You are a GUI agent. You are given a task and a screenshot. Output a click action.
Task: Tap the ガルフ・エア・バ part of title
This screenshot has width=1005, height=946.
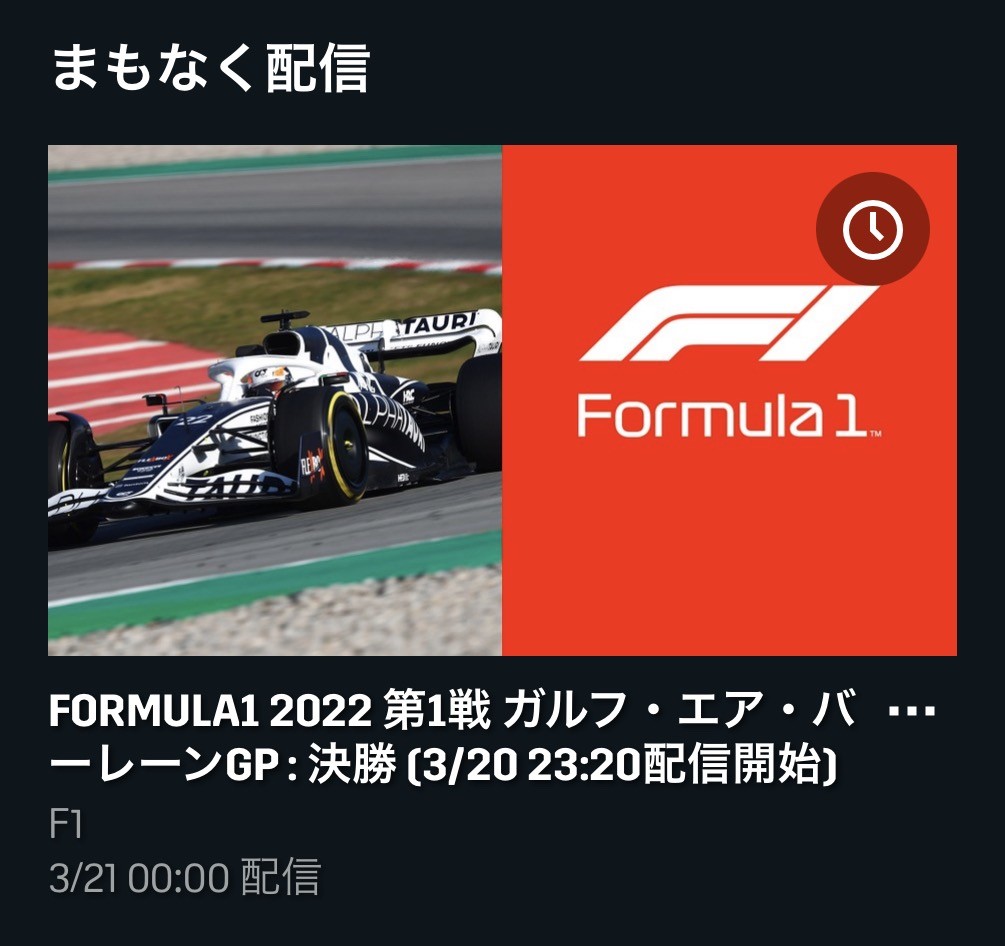(681, 711)
